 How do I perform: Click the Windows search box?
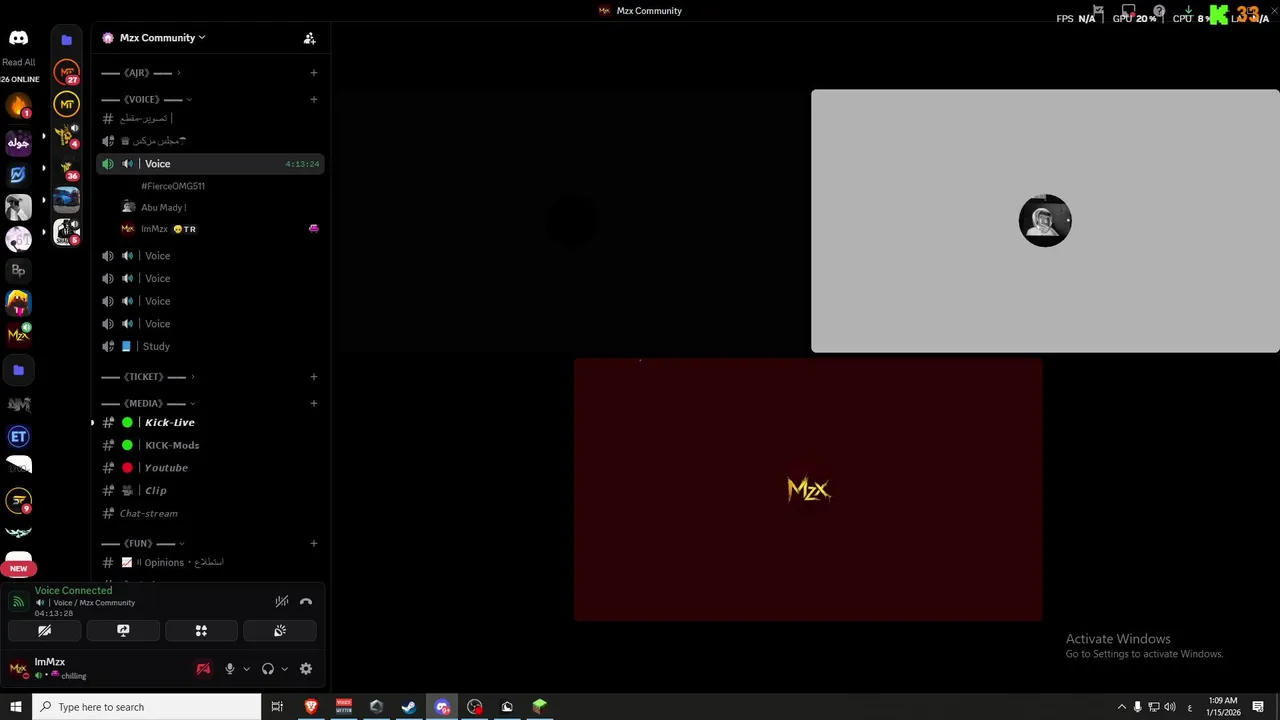pyautogui.click(x=148, y=707)
